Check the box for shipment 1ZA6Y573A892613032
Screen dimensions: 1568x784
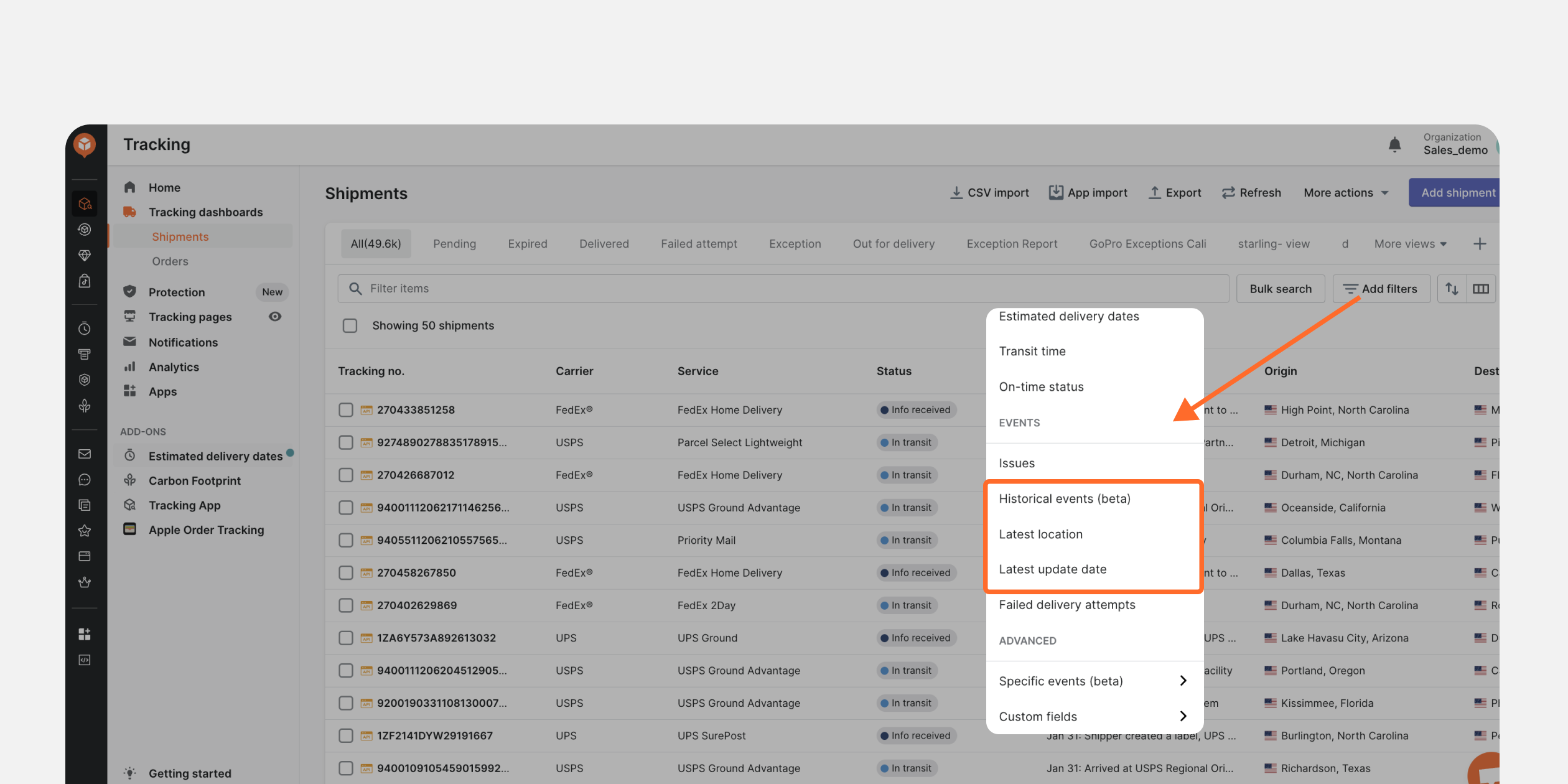[x=346, y=638]
